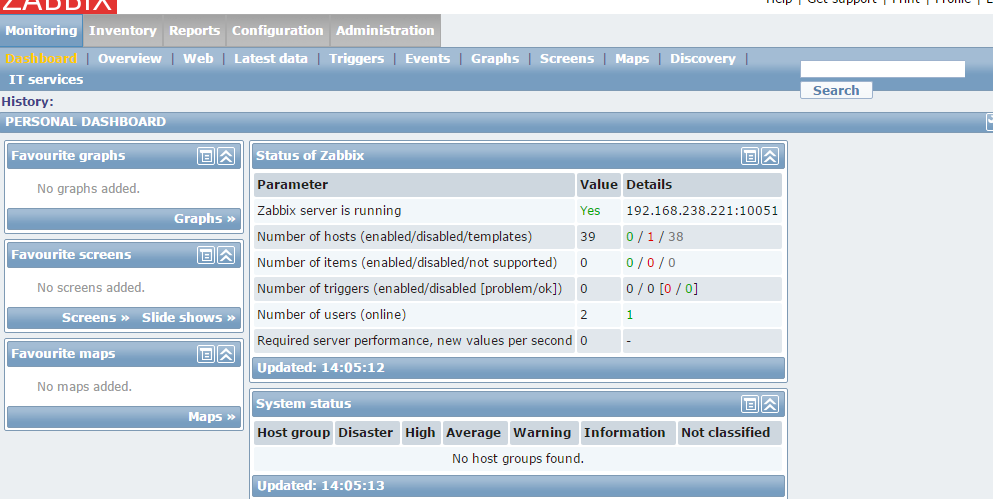Image resolution: width=993 pixels, height=499 pixels.
Task: Click the Information column header
Action: point(628,433)
